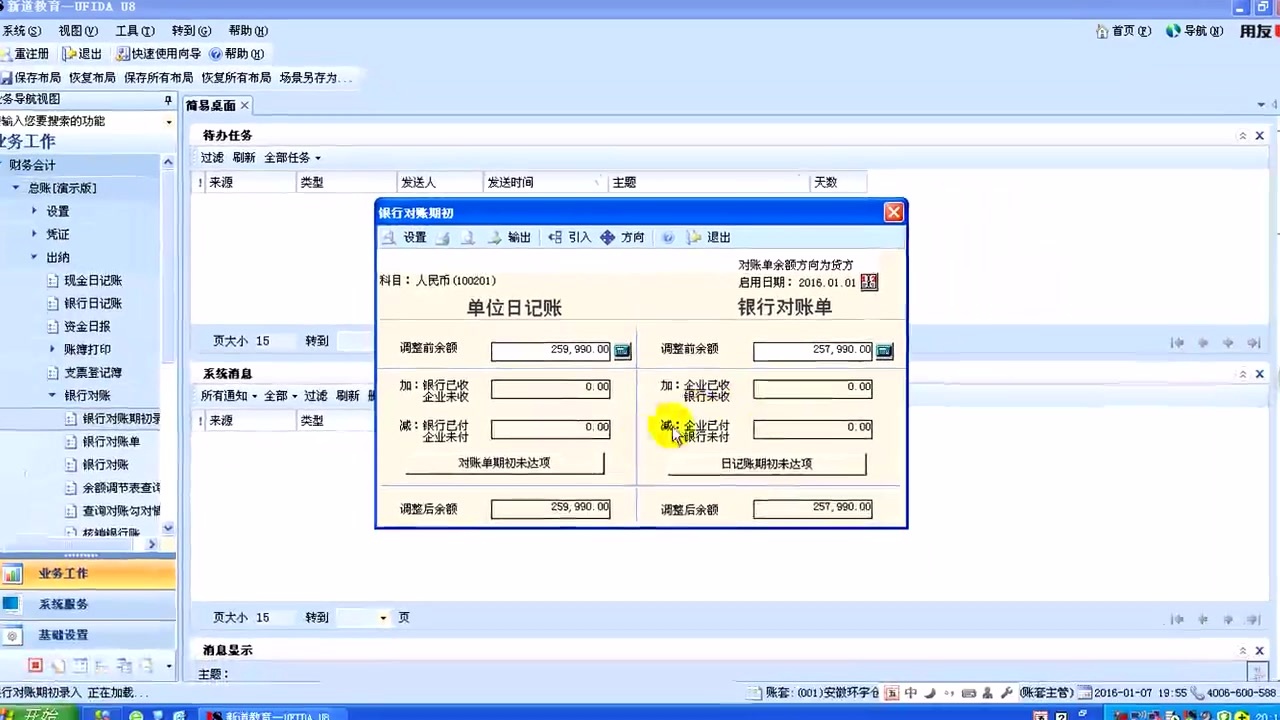Select the 简易桌面 tab
Image resolution: width=1280 pixels, height=720 pixels.
(210, 105)
